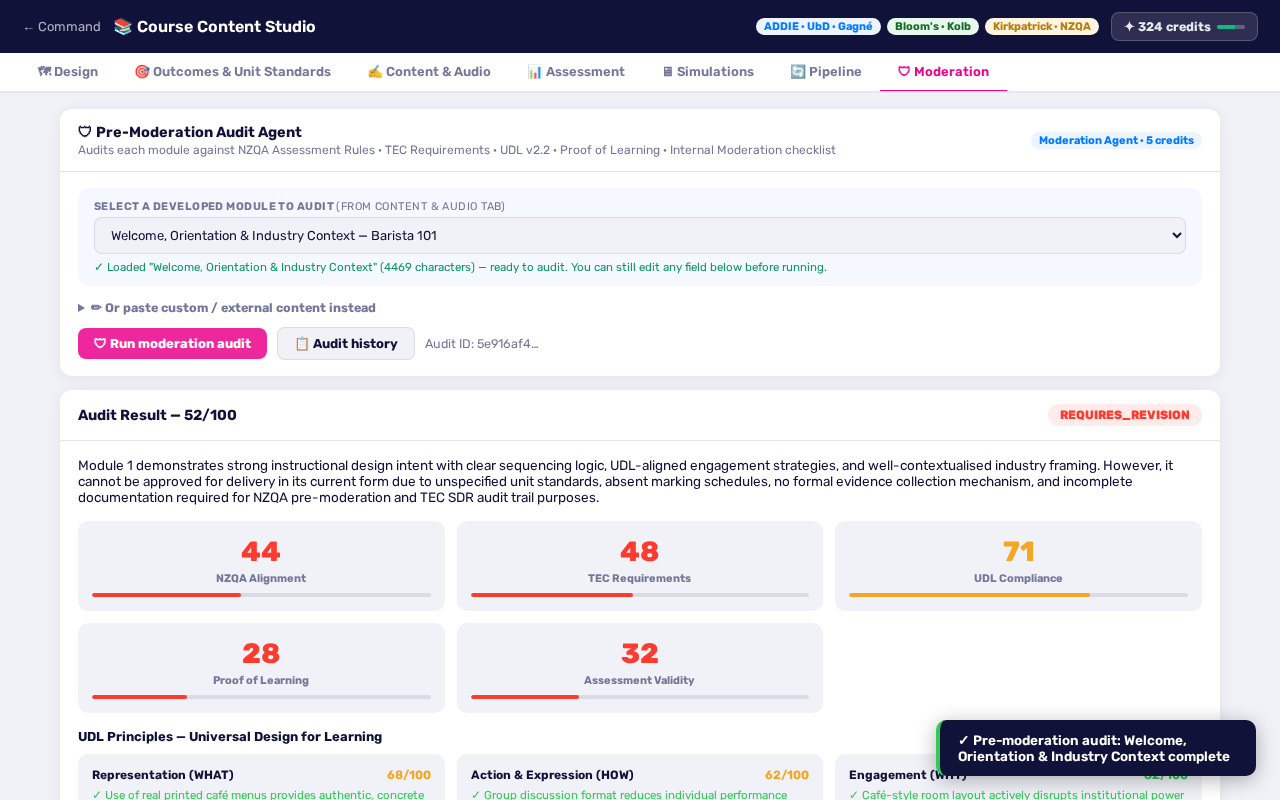Click the ADDIE • UbD • Gagné badge

(x=818, y=27)
